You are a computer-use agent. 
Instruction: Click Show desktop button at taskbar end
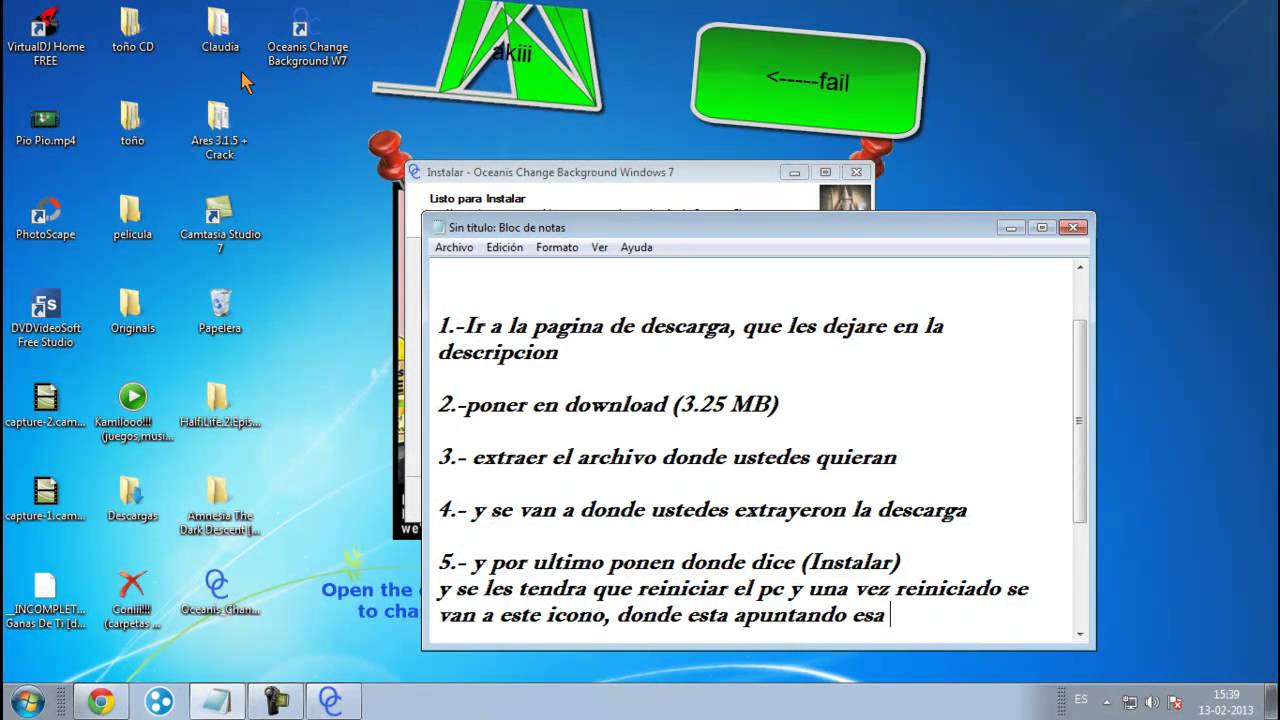click(x=1272, y=701)
